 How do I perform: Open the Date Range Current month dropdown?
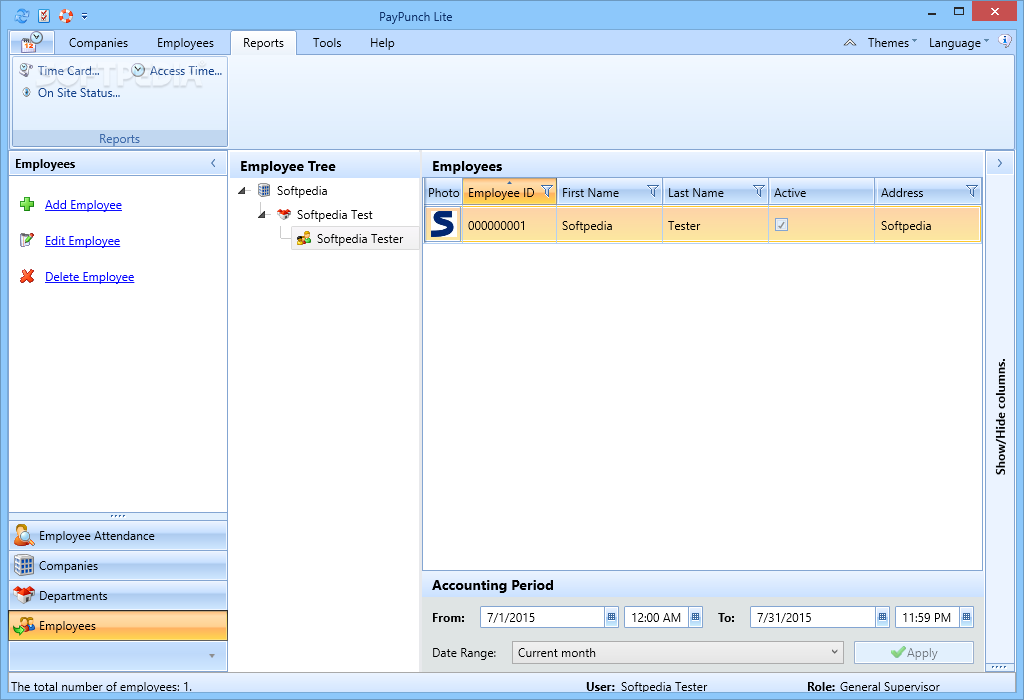[677, 652]
